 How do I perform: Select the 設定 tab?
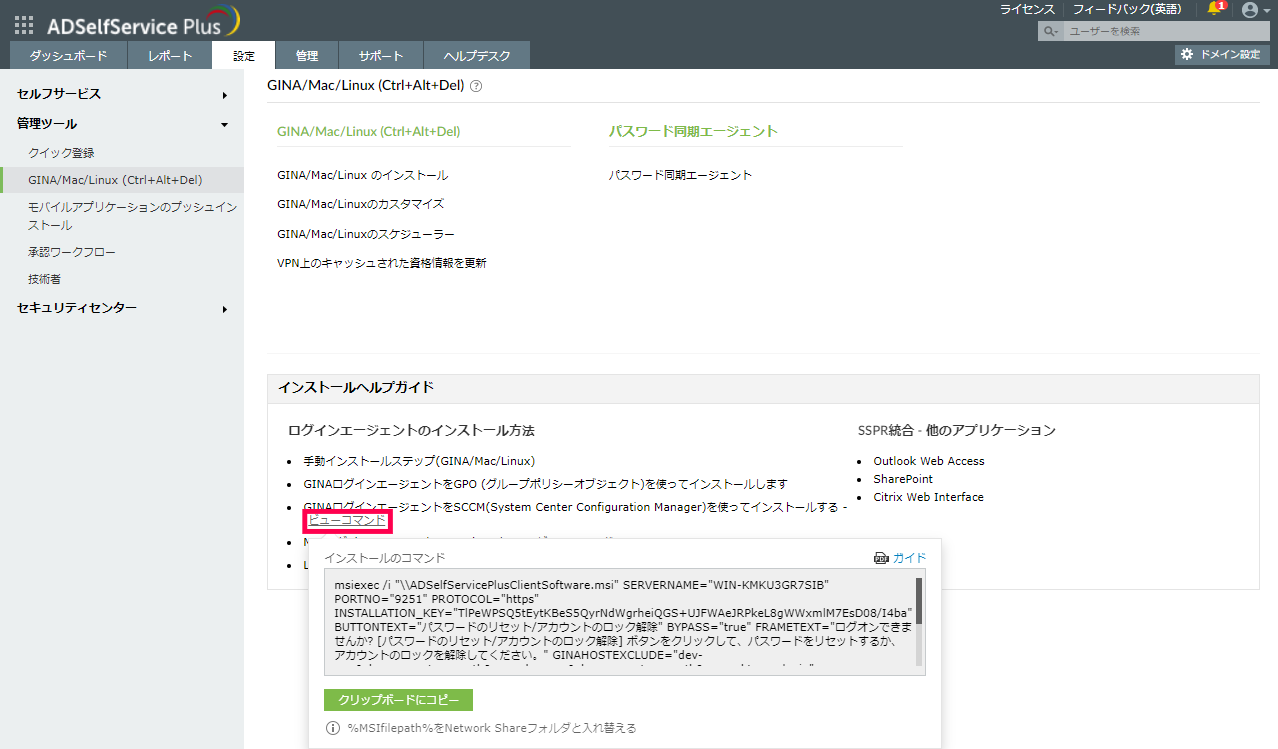[x=244, y=56]
